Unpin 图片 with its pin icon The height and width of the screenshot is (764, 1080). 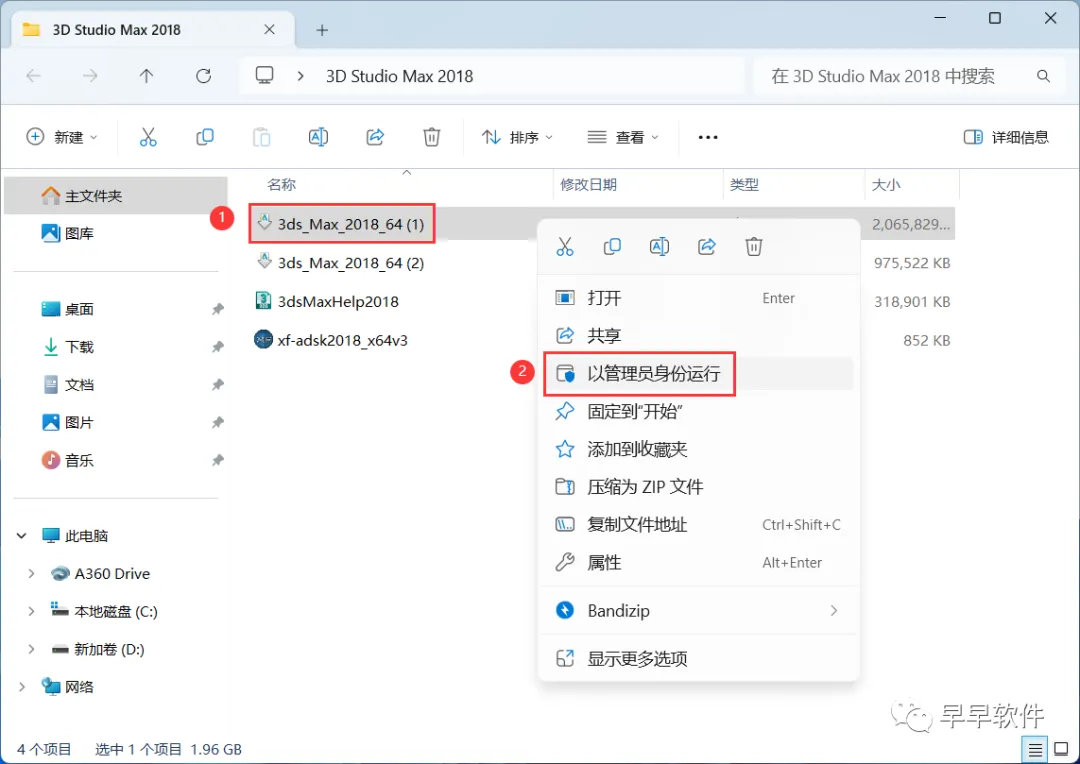tap(218, 422)
